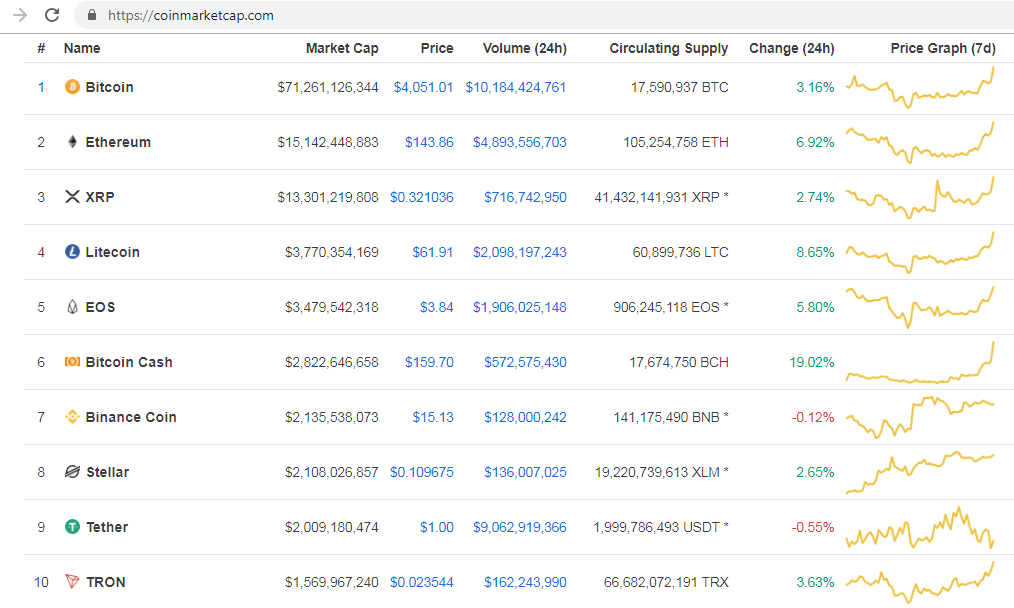Go forward with the browser arrow button
Viewport: 1014px width, 608px height.
[20, 15]
